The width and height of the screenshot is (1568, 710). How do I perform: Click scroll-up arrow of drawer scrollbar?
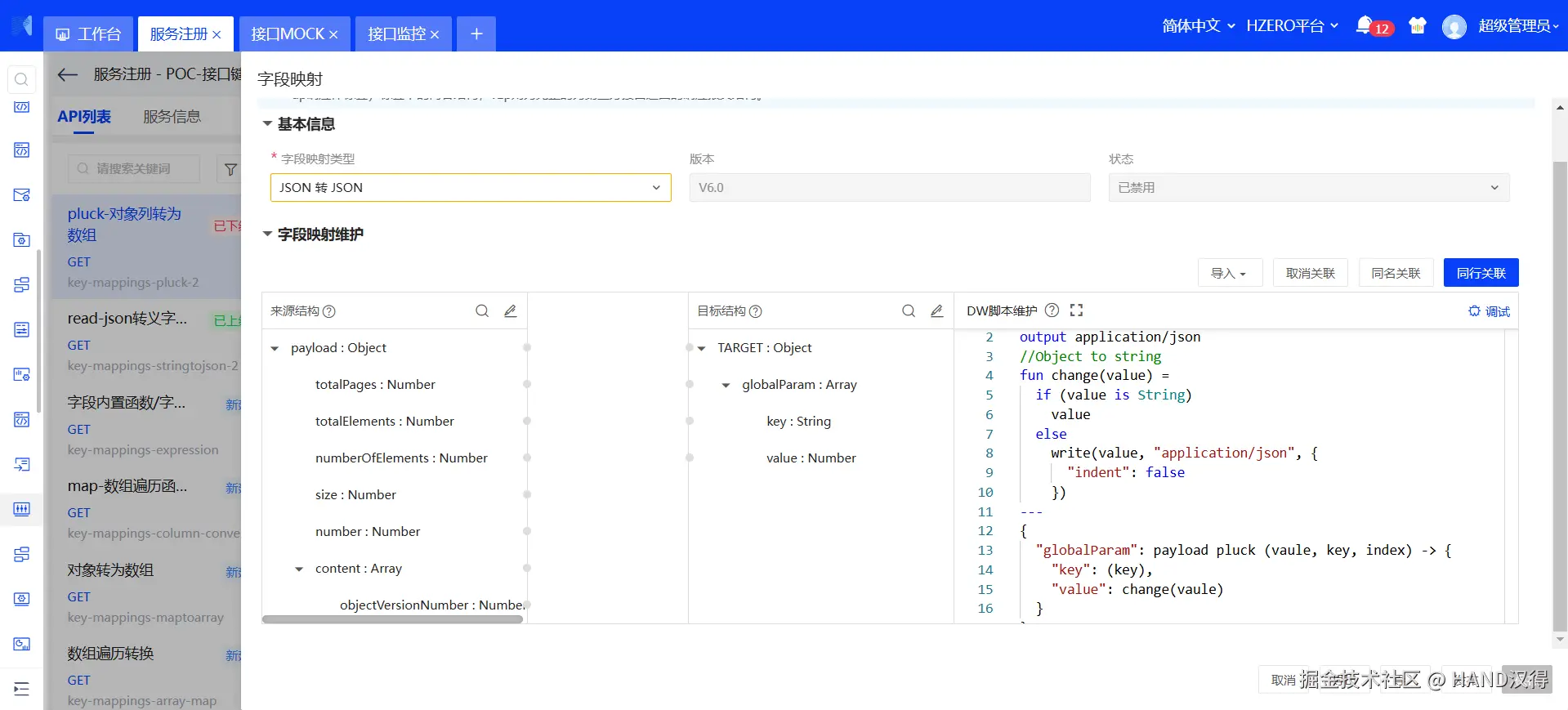click(x=1561, y=108)
